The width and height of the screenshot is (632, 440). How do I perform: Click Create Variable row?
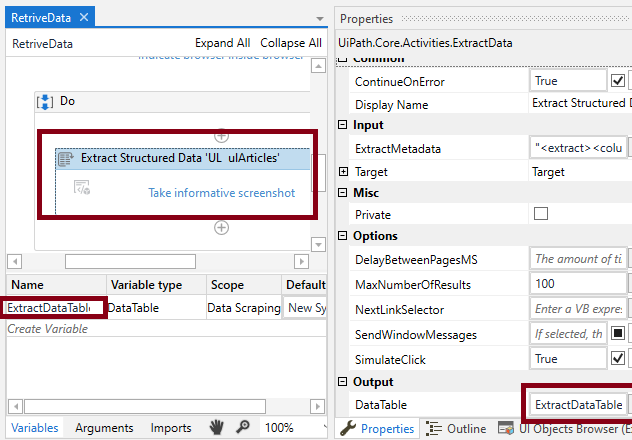point(166,329)
